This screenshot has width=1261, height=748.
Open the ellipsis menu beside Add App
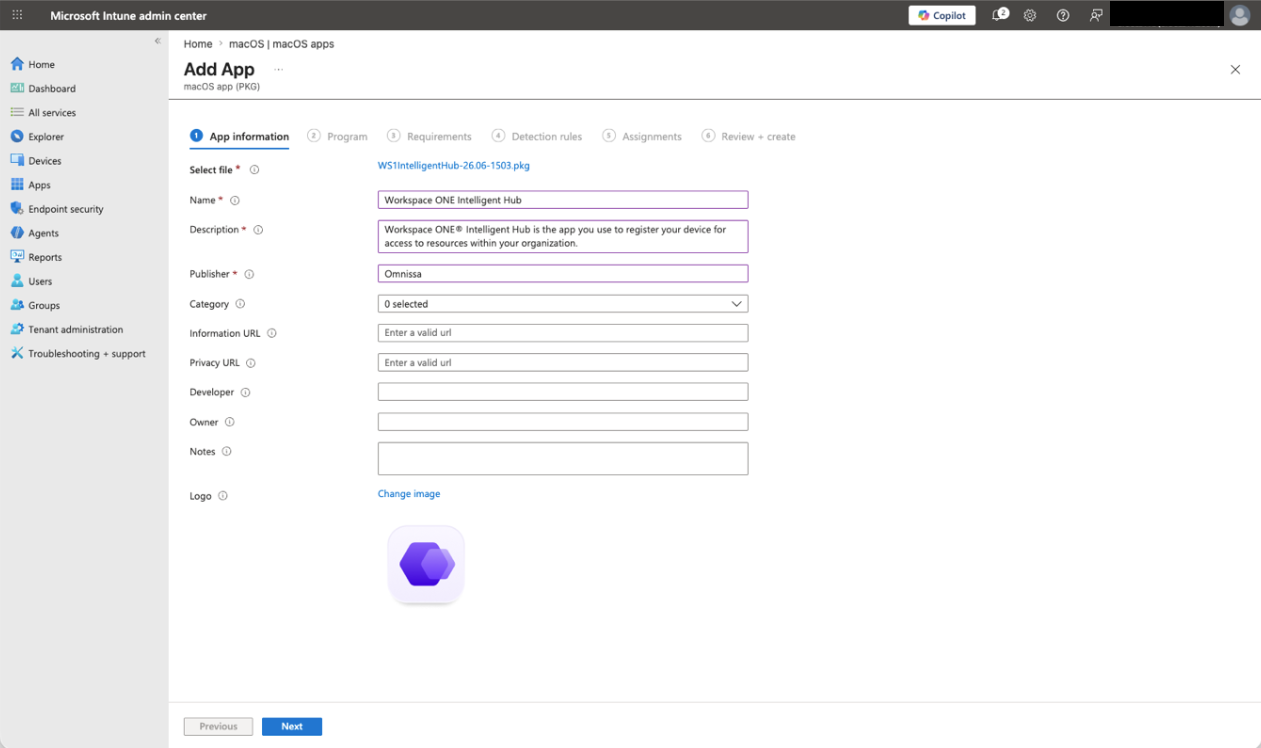(x=278, y=70)
